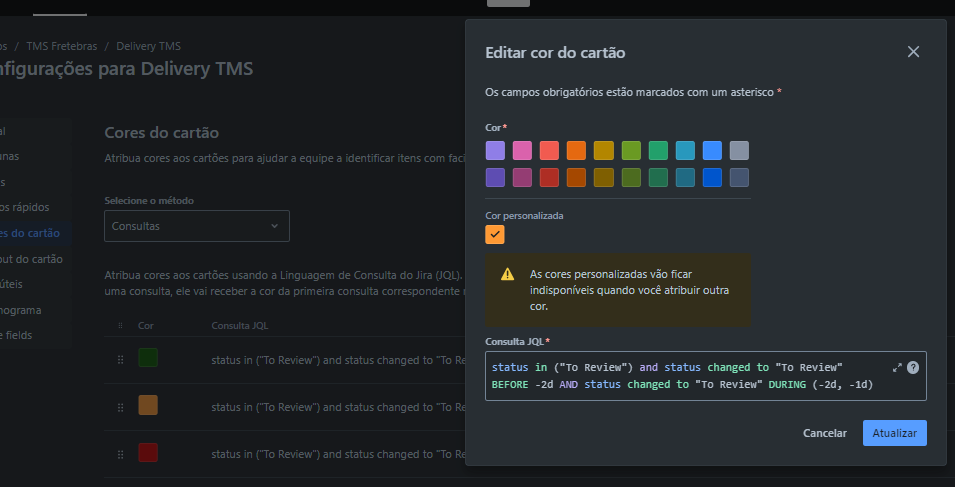Image resolution: width=955 pixels, height=487 pixels.
Task: Grab the drag handle of the red row
Action: pos(121,454)
